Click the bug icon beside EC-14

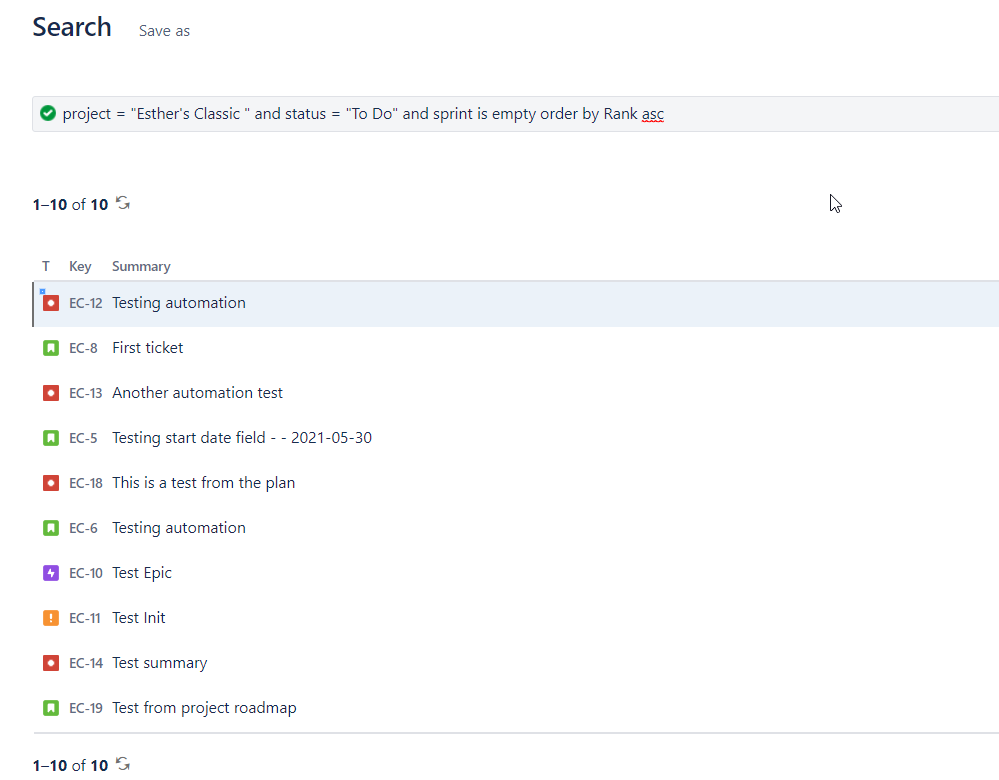click(50, 662)
